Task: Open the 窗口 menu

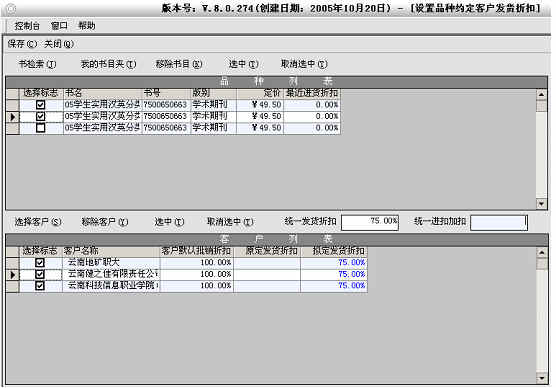Action: pyautogui.click(x=59, y=26)
